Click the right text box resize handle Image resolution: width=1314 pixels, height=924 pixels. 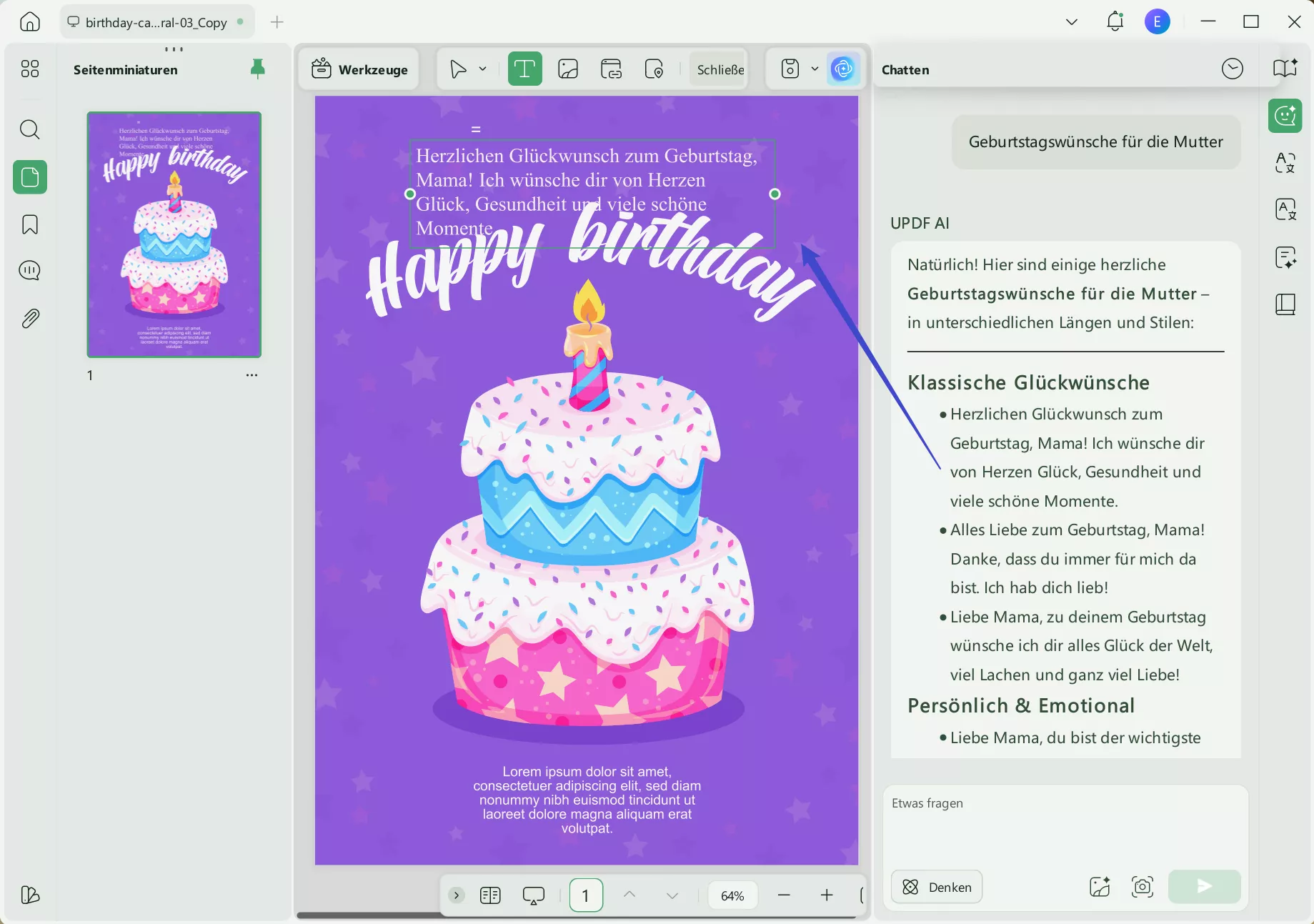775,194
